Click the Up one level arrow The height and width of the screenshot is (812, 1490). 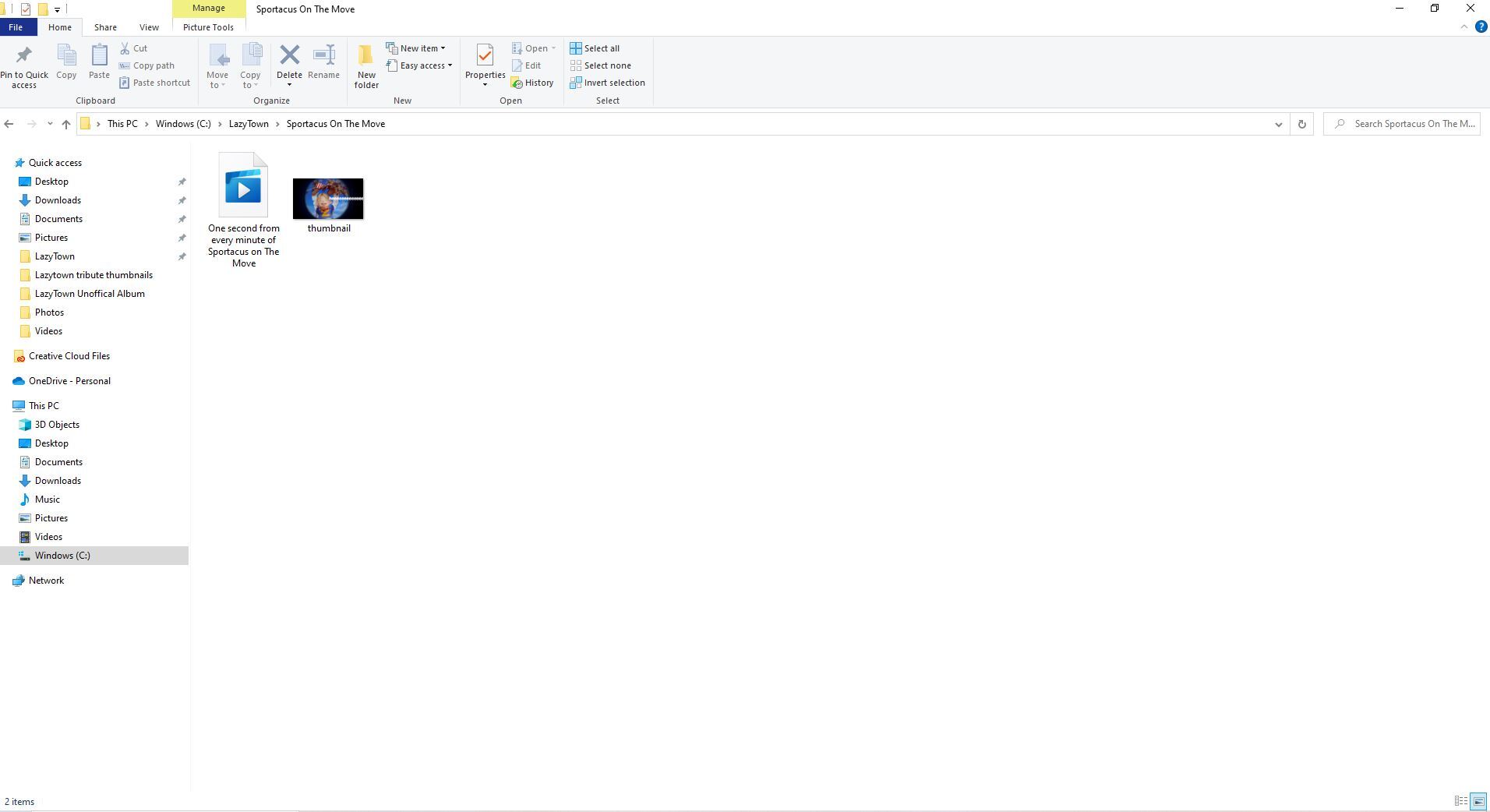pos(66,124)
